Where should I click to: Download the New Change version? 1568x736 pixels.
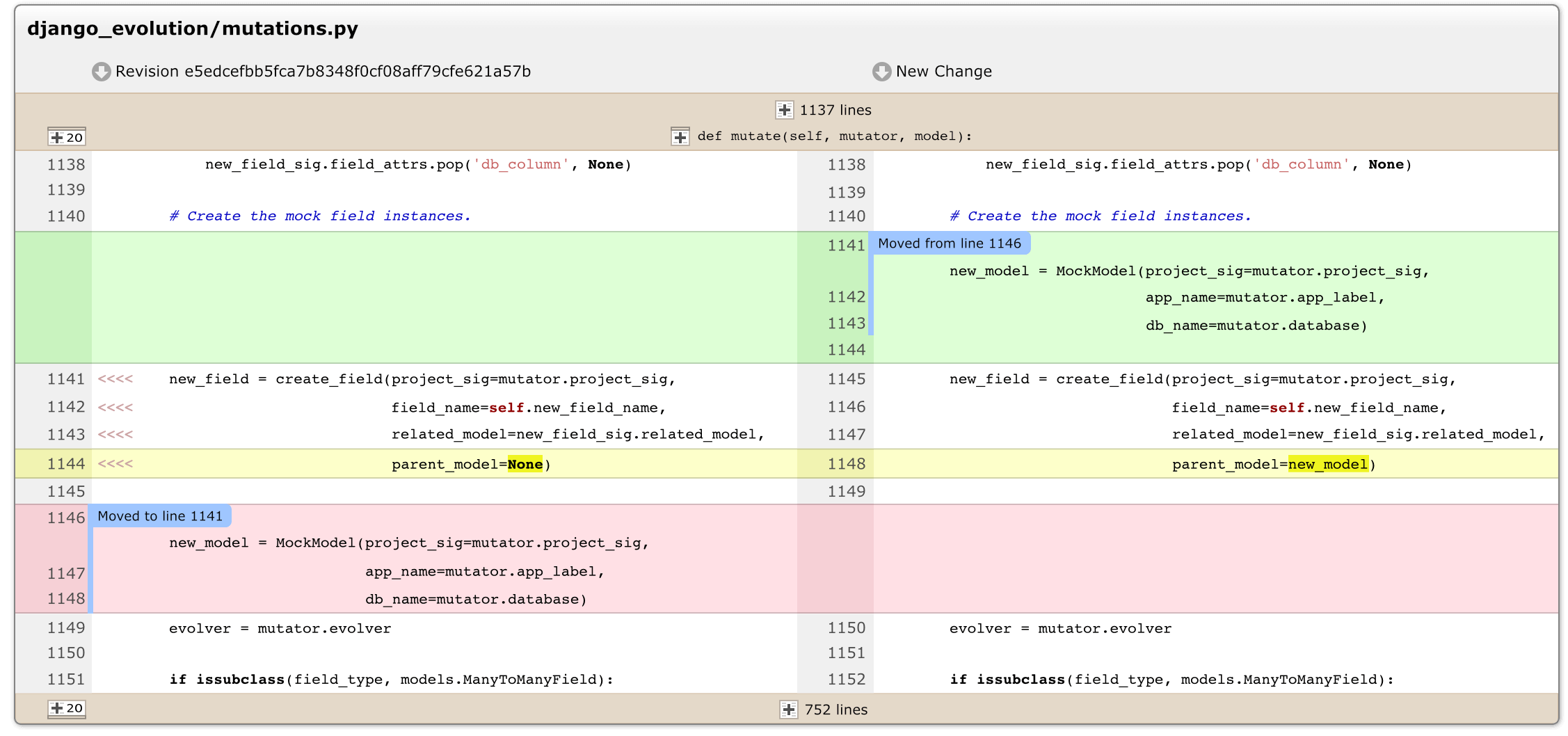point(881,71)
